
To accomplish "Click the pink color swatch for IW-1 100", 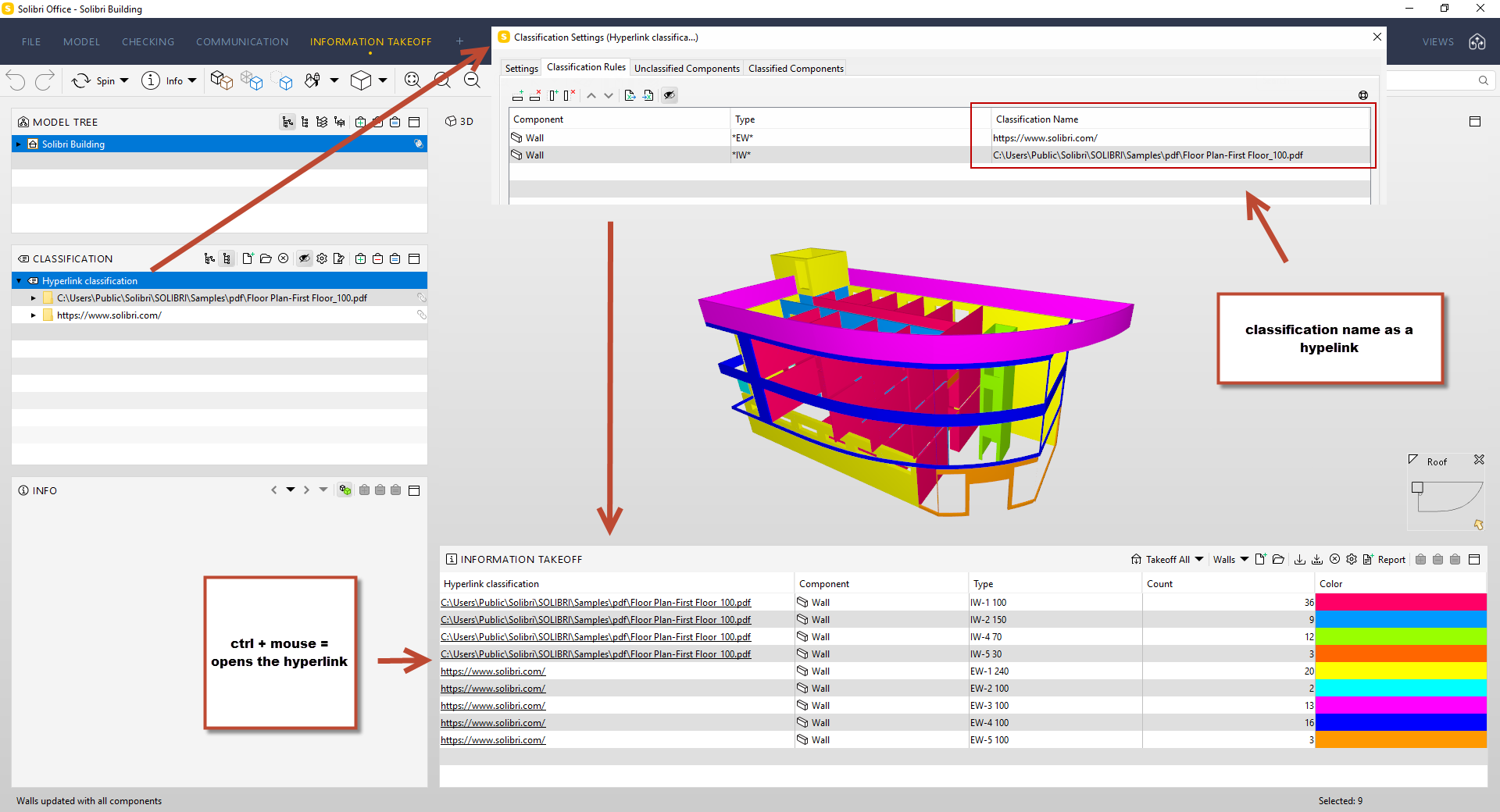I will 1401,602.
